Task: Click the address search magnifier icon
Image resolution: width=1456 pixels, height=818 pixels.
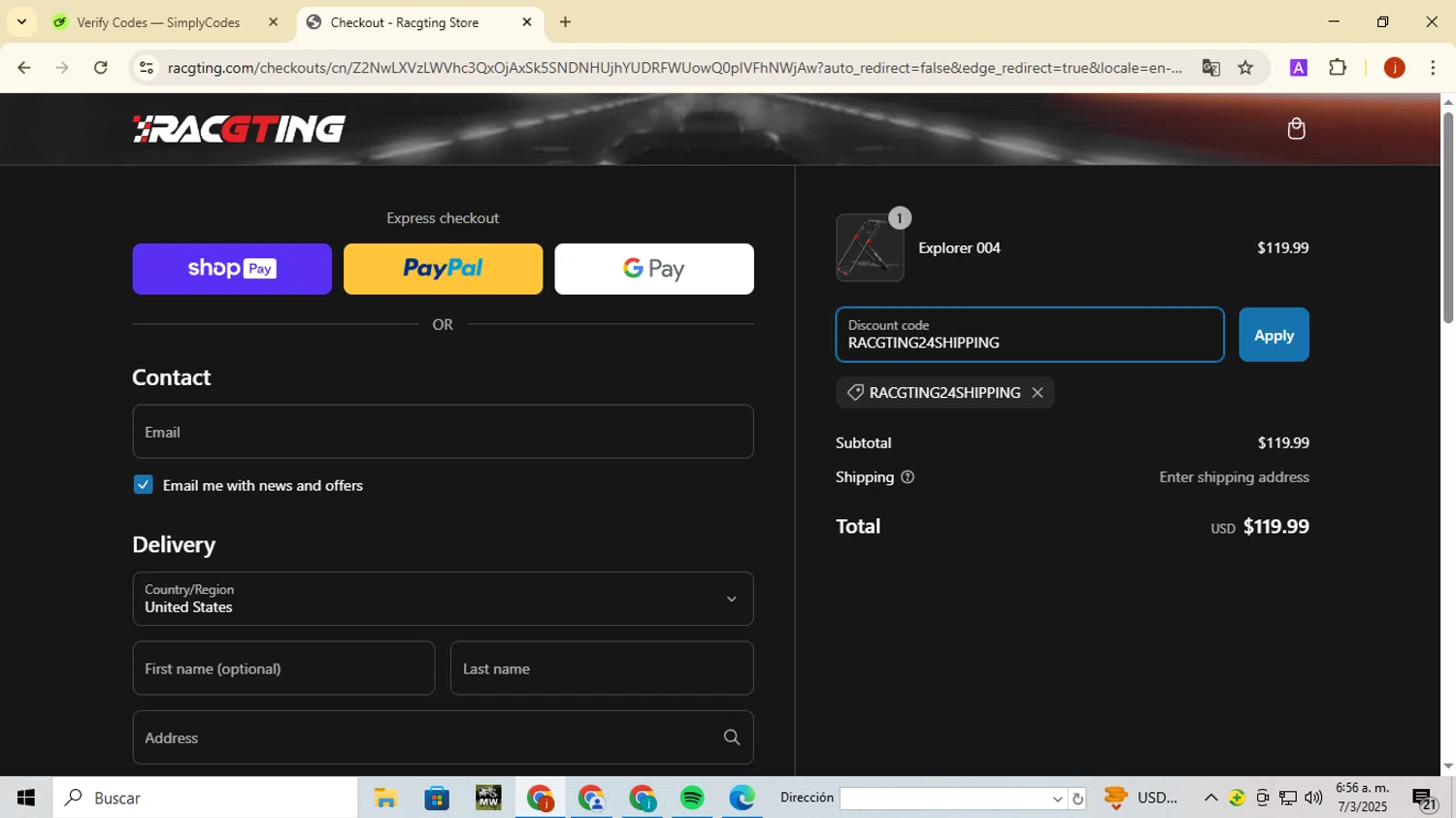Action: [732, 737]
